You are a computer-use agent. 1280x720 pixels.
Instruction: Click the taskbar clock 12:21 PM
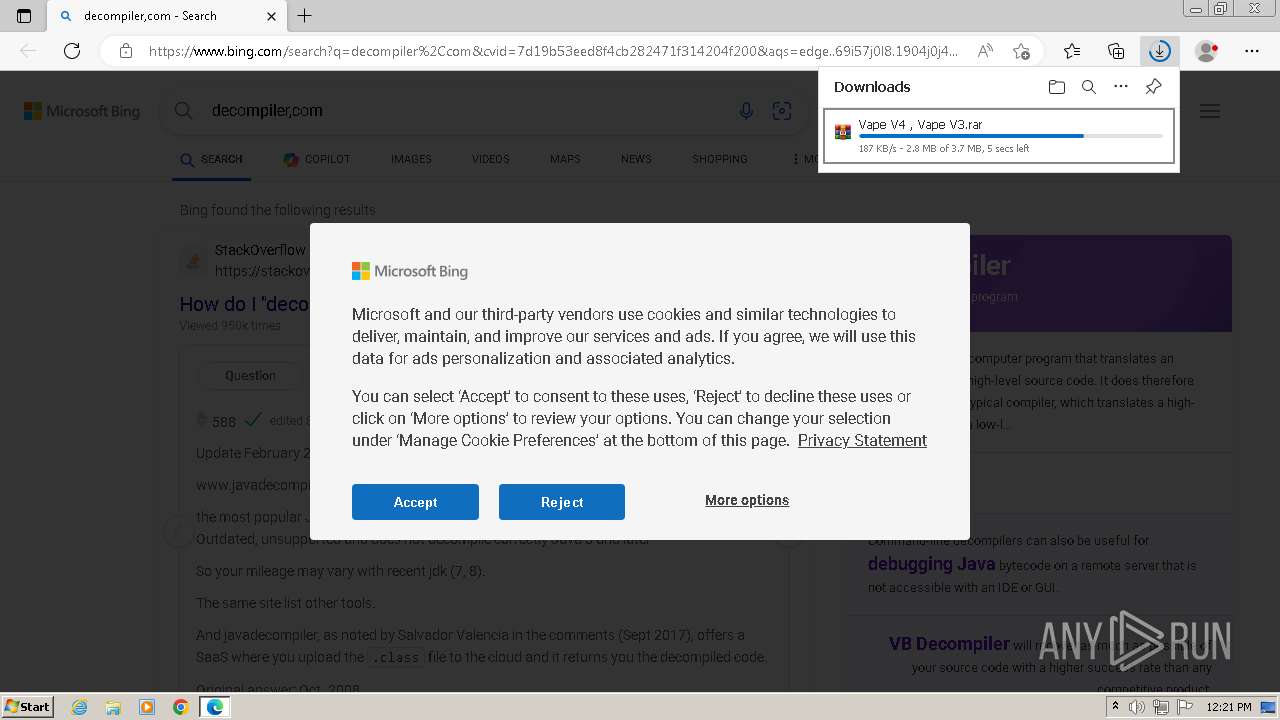(1229, 707)
